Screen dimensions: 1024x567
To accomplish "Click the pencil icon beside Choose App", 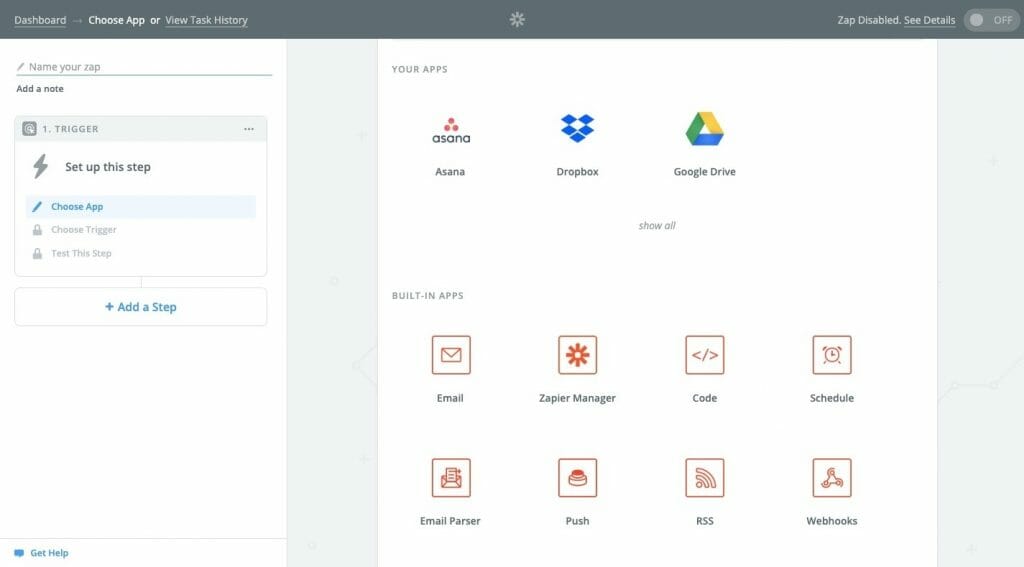I will coord(37,206).
